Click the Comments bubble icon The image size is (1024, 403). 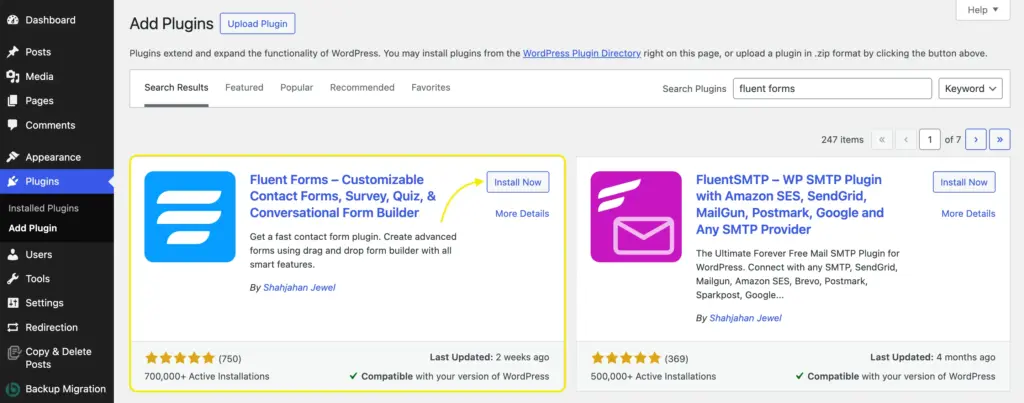click(12, 125)
